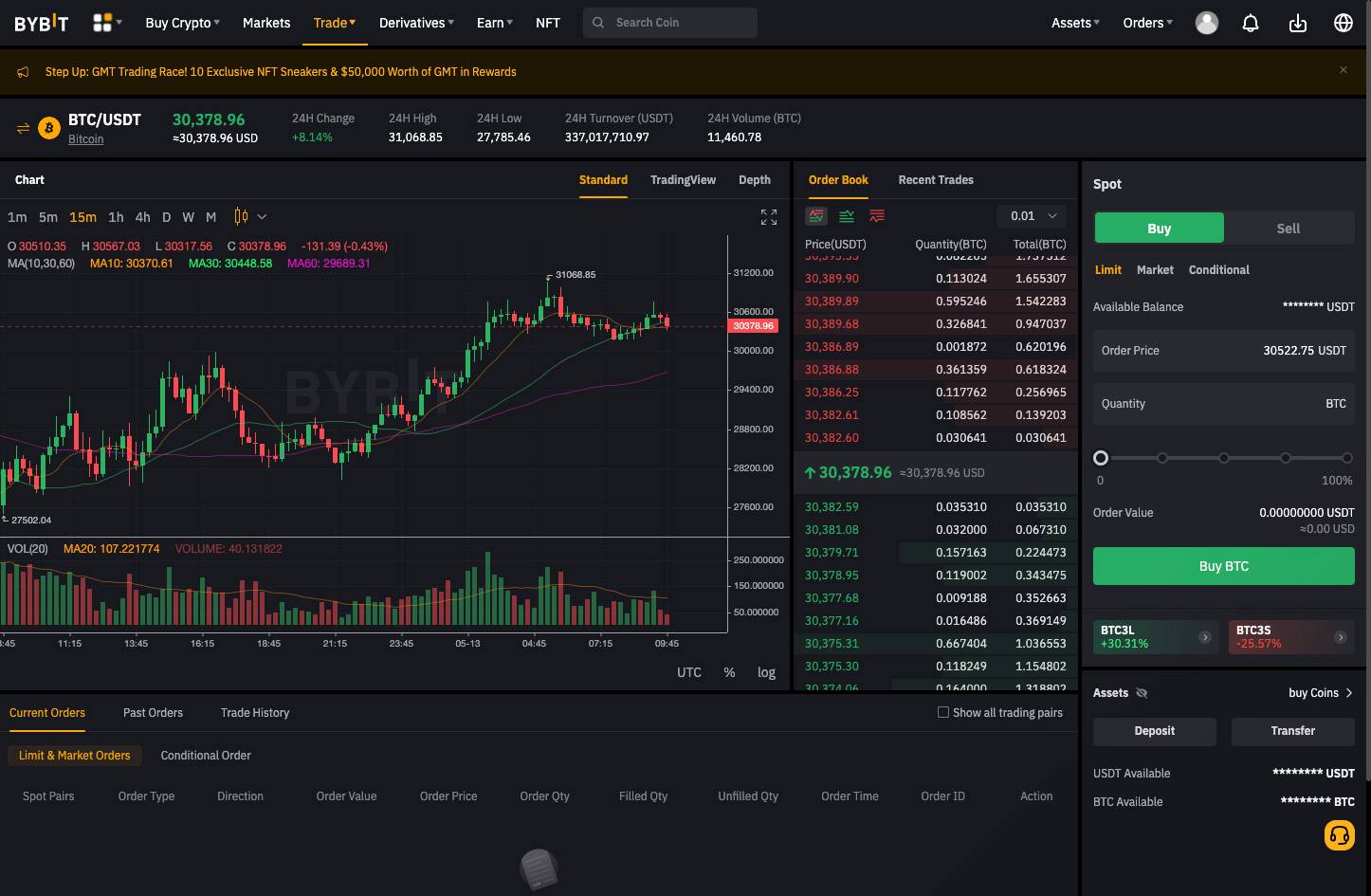Enable Show all trading pairs checkbox
1371x896 pixels.
point(943,712)
